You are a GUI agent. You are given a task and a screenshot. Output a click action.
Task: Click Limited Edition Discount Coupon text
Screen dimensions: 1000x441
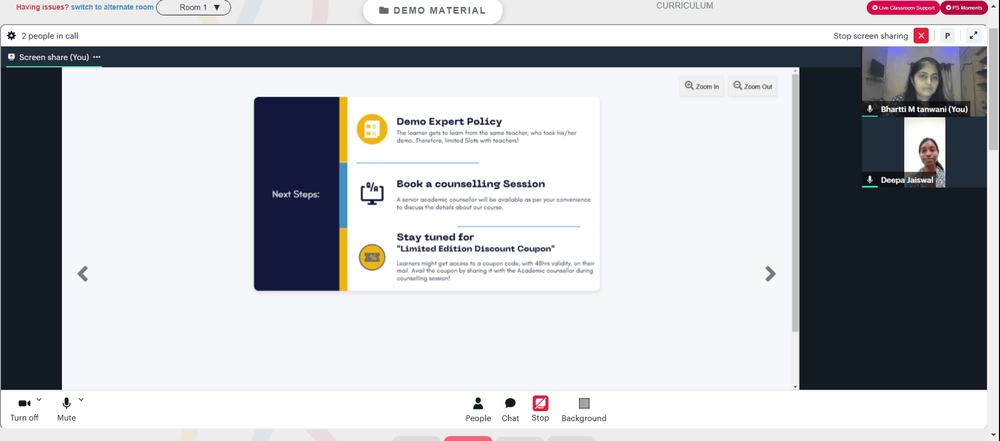[x=476, y=248]
